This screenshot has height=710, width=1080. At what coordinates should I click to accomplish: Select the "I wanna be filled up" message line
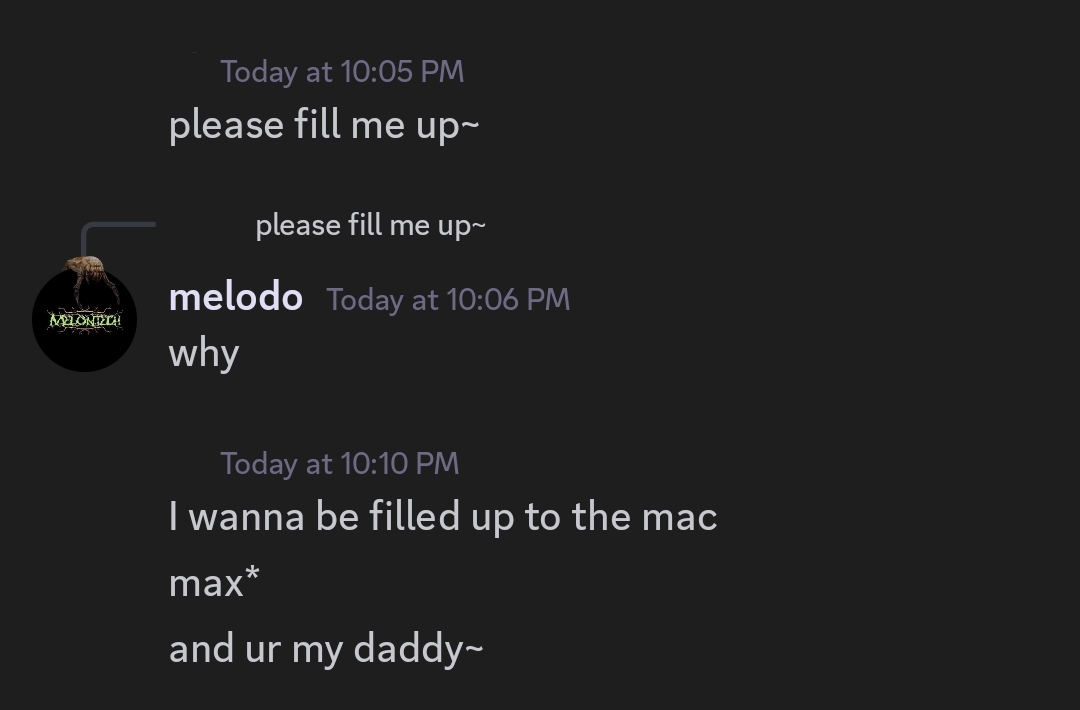pos(443,517)
